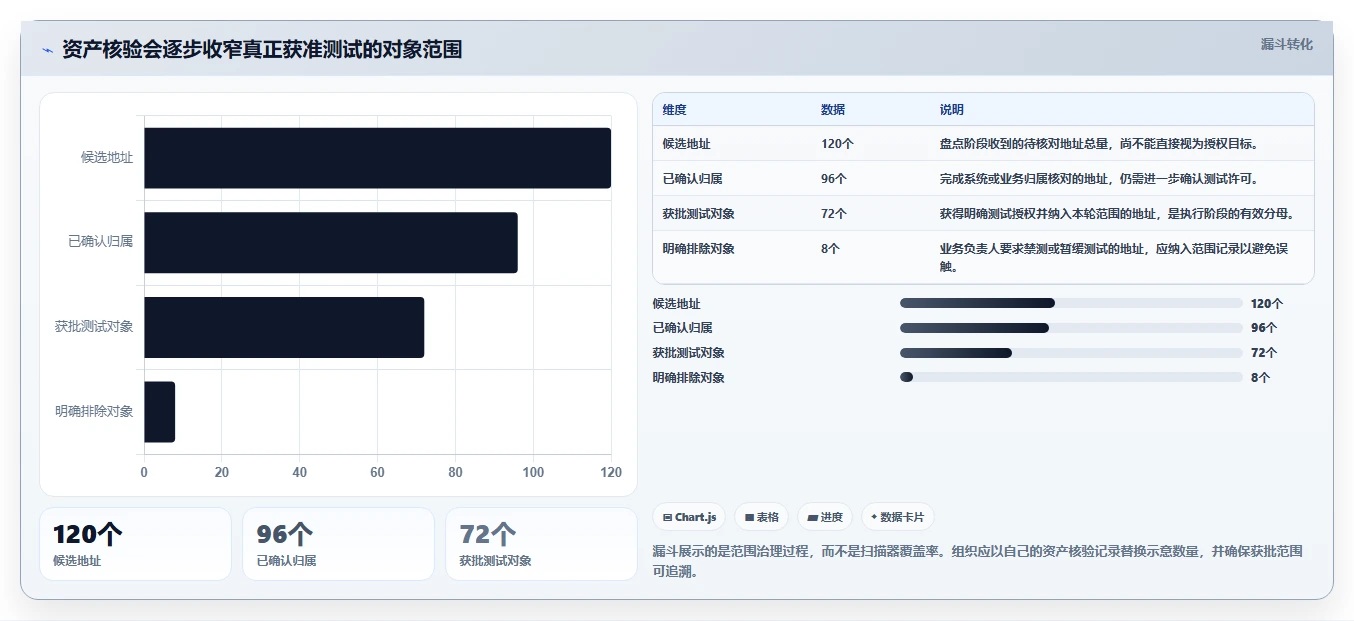Image resolution: width=1354 pixels, height=621 pixels.
Task: Click the 已确认归属 bar in the chart
Action: click(331, 242)
